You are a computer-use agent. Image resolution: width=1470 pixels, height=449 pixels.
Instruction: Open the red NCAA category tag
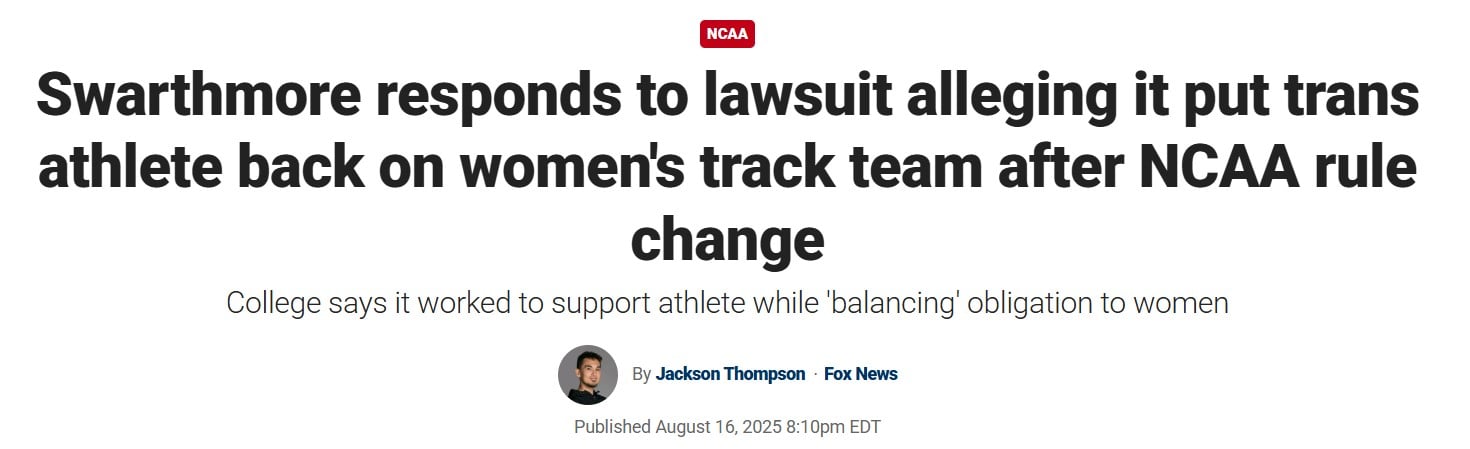point(727,34)
